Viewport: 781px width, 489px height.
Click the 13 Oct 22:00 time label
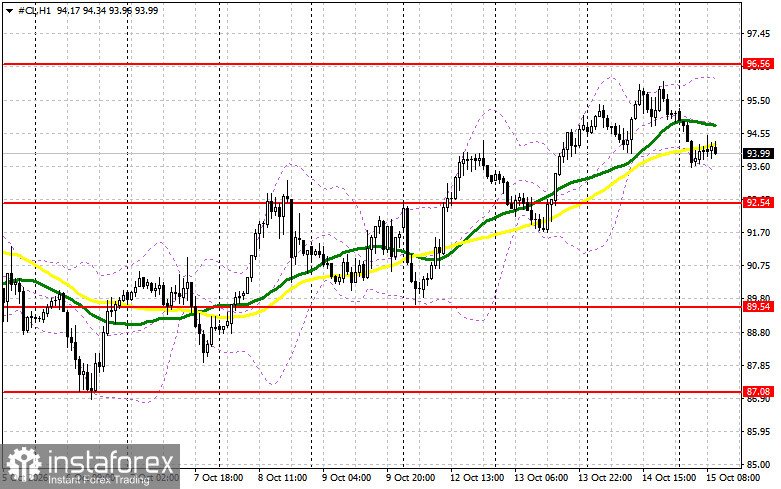coord(605,478)
